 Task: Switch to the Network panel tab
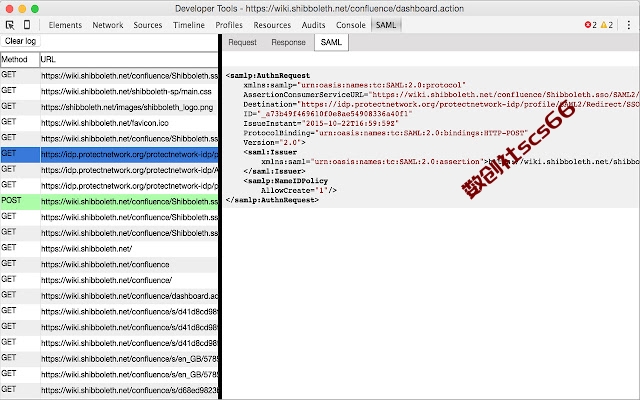click(108, 25)
